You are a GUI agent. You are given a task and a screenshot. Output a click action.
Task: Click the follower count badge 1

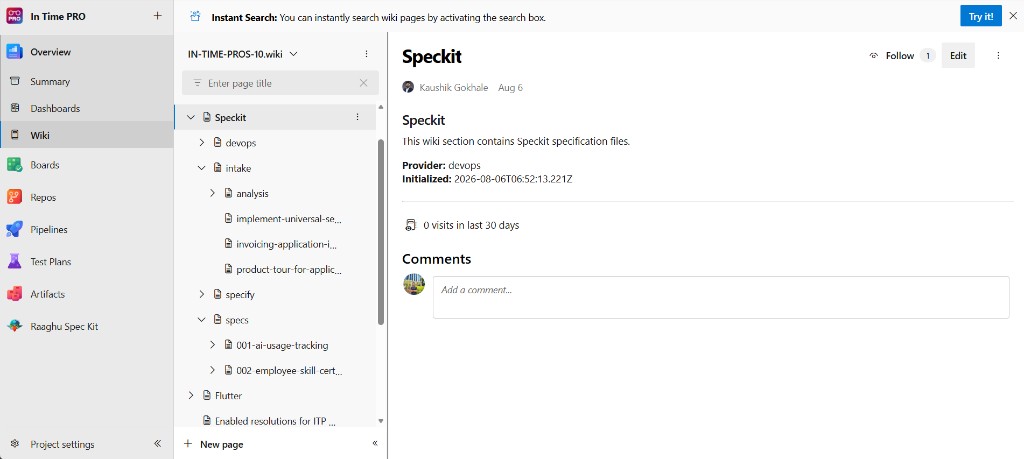(927, 55)
